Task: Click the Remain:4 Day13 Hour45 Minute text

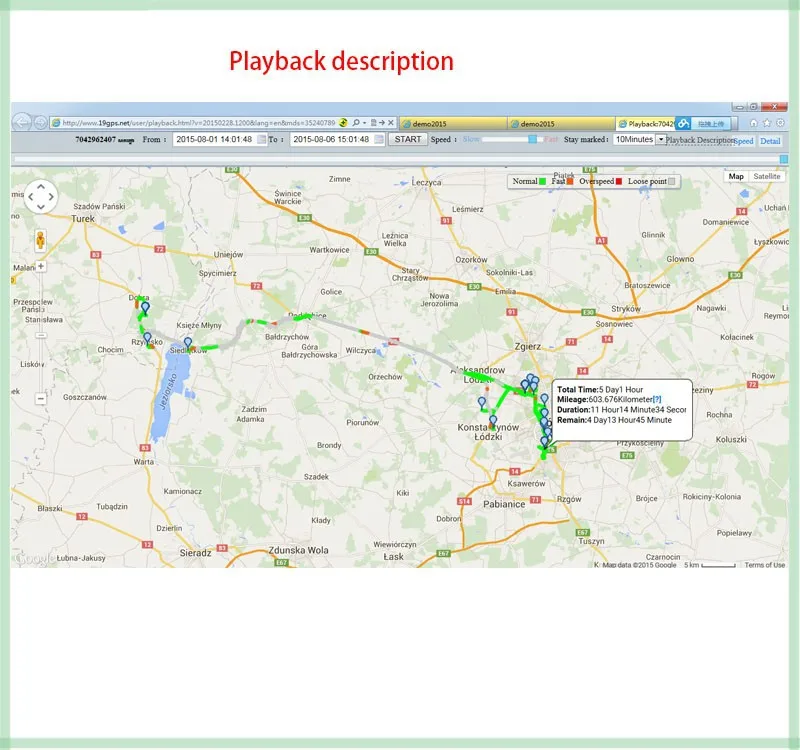Action: [x=614, y=420]
